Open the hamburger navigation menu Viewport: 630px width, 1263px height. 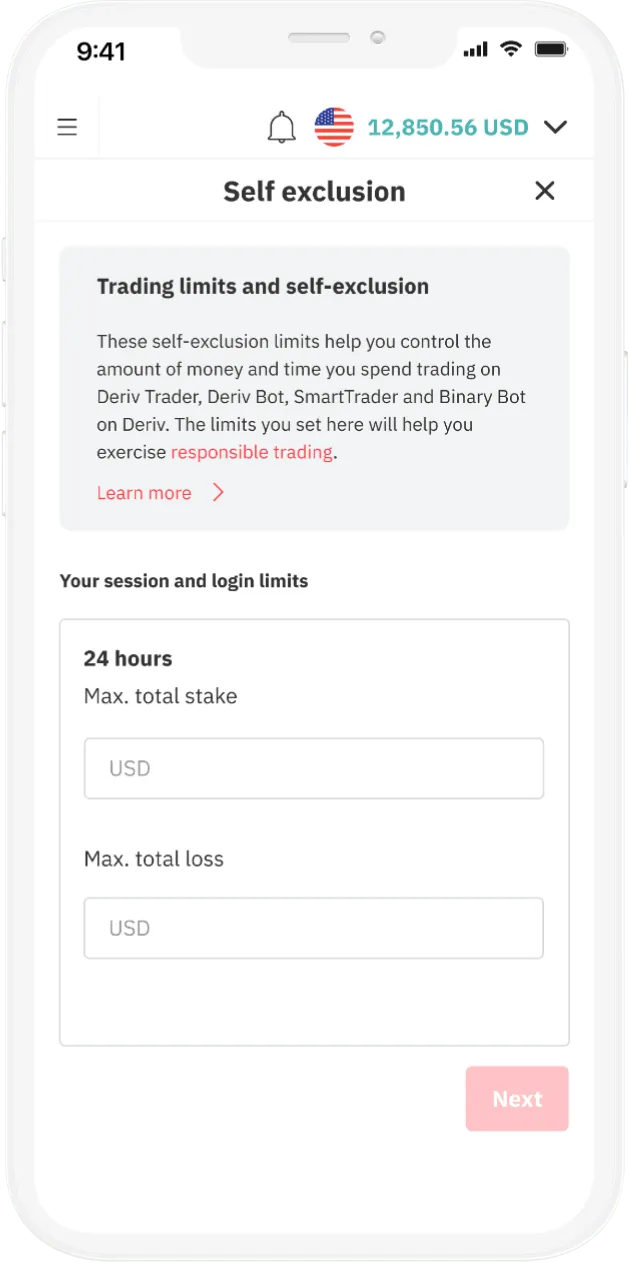(66, 126)
